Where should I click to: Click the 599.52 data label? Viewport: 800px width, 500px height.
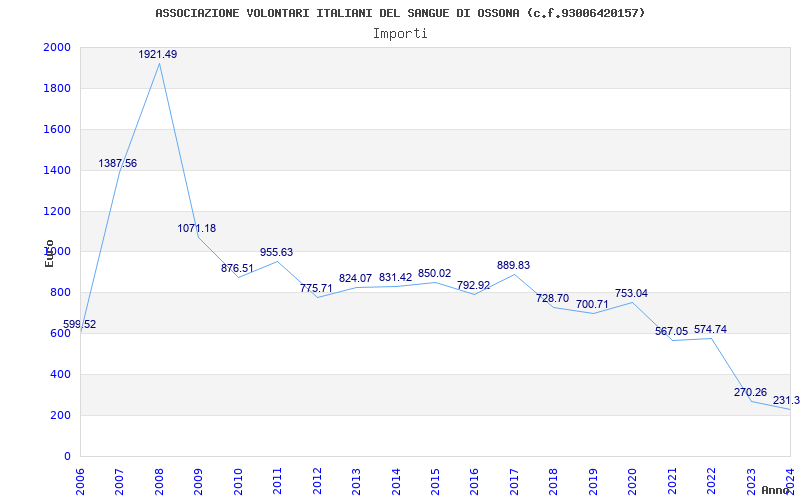tap(80, 324)
